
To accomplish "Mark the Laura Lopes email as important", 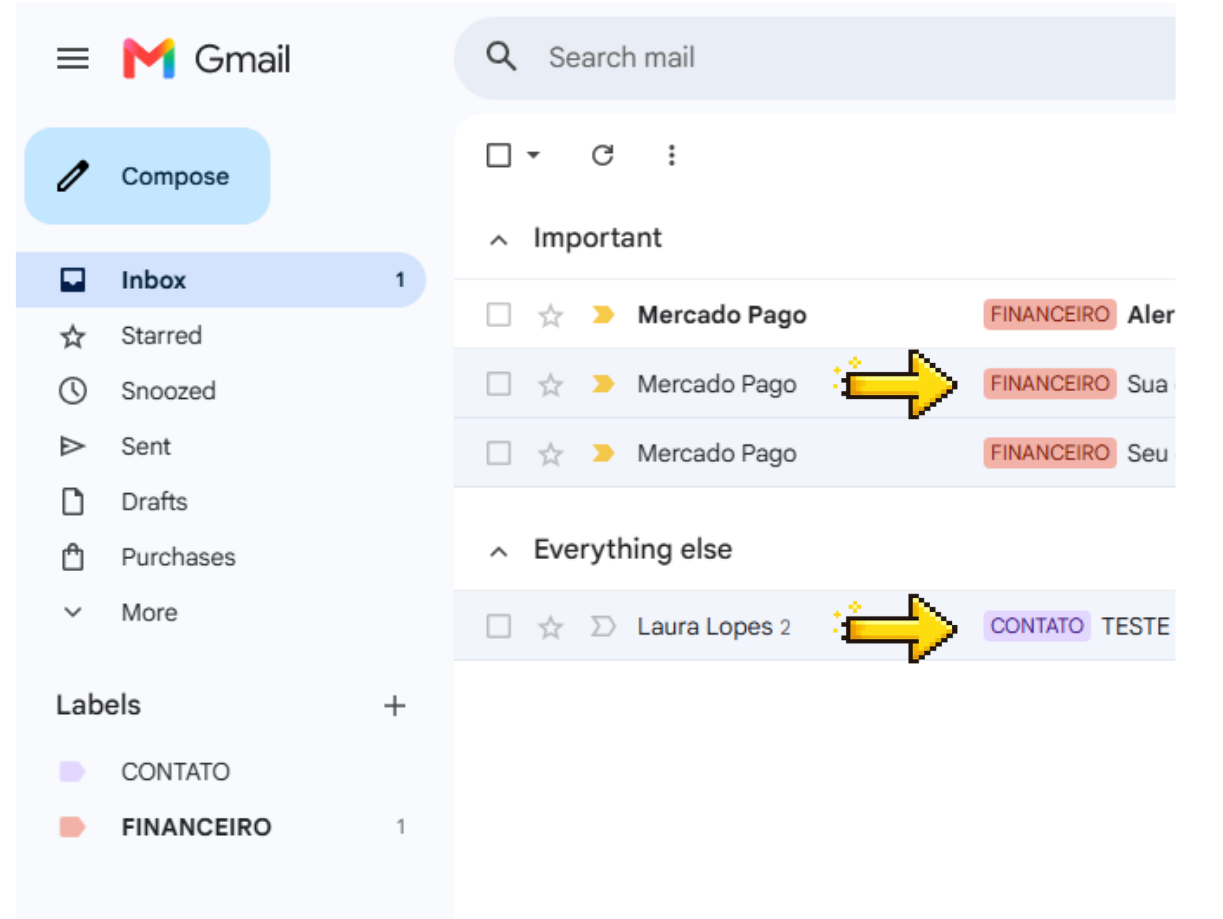I will (603, 627).
